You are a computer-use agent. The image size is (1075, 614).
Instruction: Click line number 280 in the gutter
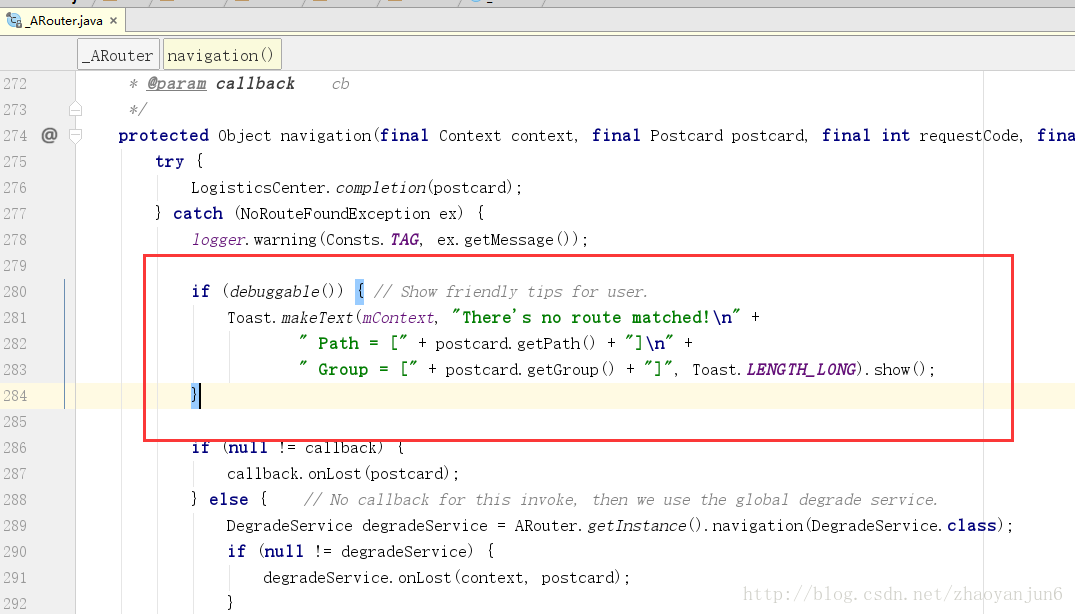tap(15, 292)
